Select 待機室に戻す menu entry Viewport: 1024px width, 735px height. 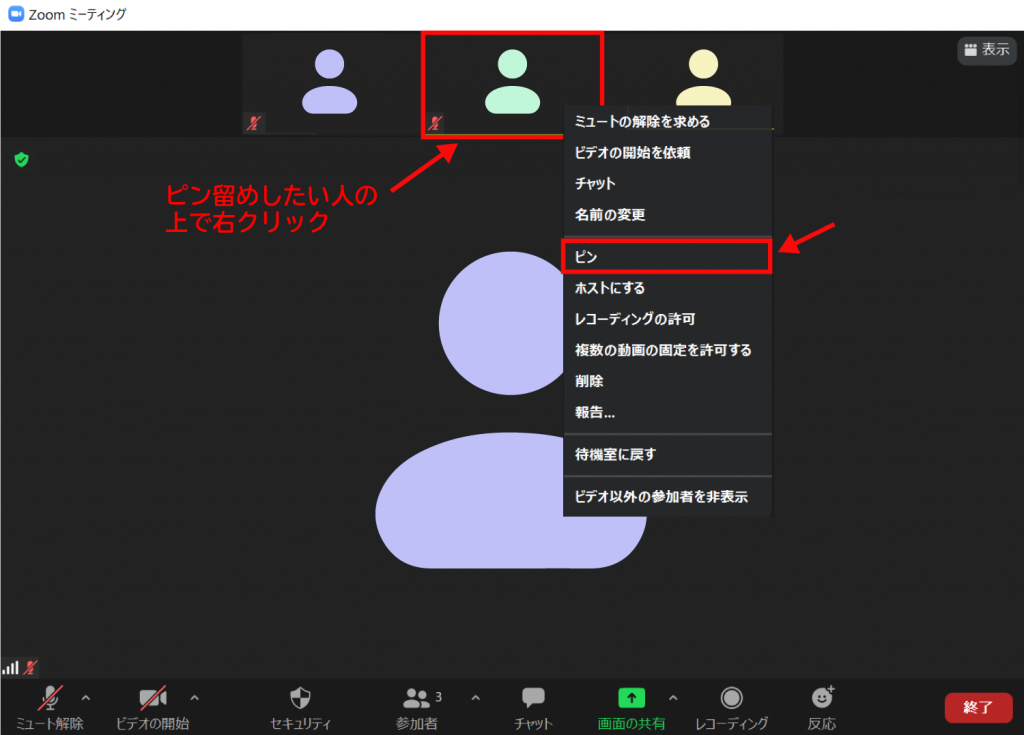pos(667,454)
